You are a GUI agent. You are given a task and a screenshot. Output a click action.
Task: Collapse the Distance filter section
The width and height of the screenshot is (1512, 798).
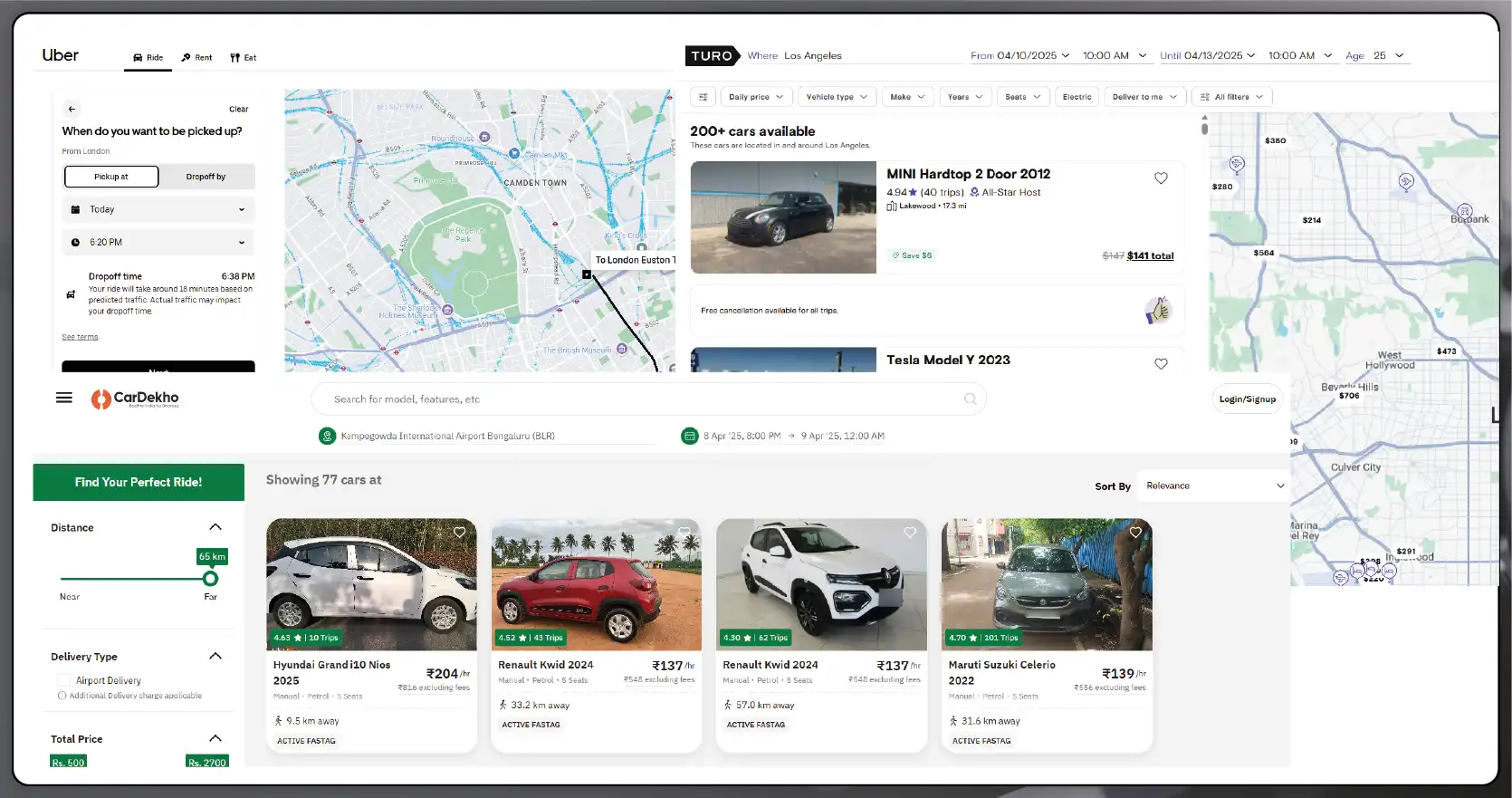pos(215,527)
